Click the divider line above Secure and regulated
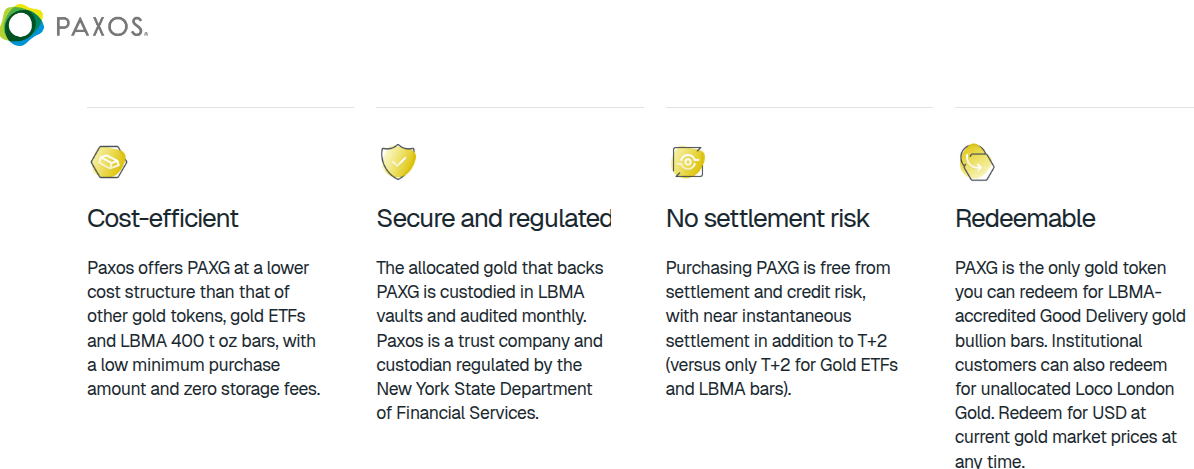Image resolution: width=1194 pixels, height=469 pixels. pyautogui.click(x=510, y=107)
